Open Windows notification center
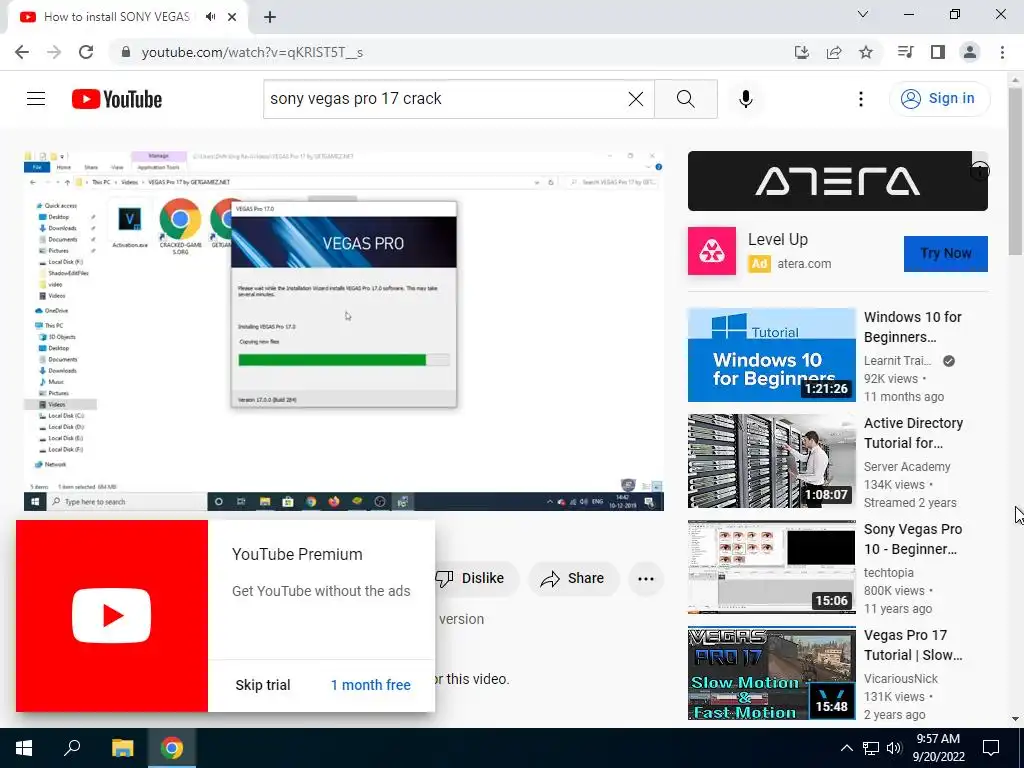This screenshot has height=768, width=1024. [991, 748]
